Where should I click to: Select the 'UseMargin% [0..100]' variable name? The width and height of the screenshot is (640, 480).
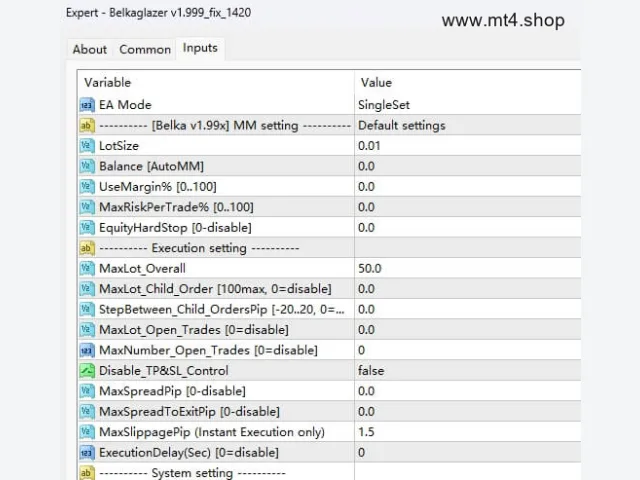coord(158,187)
